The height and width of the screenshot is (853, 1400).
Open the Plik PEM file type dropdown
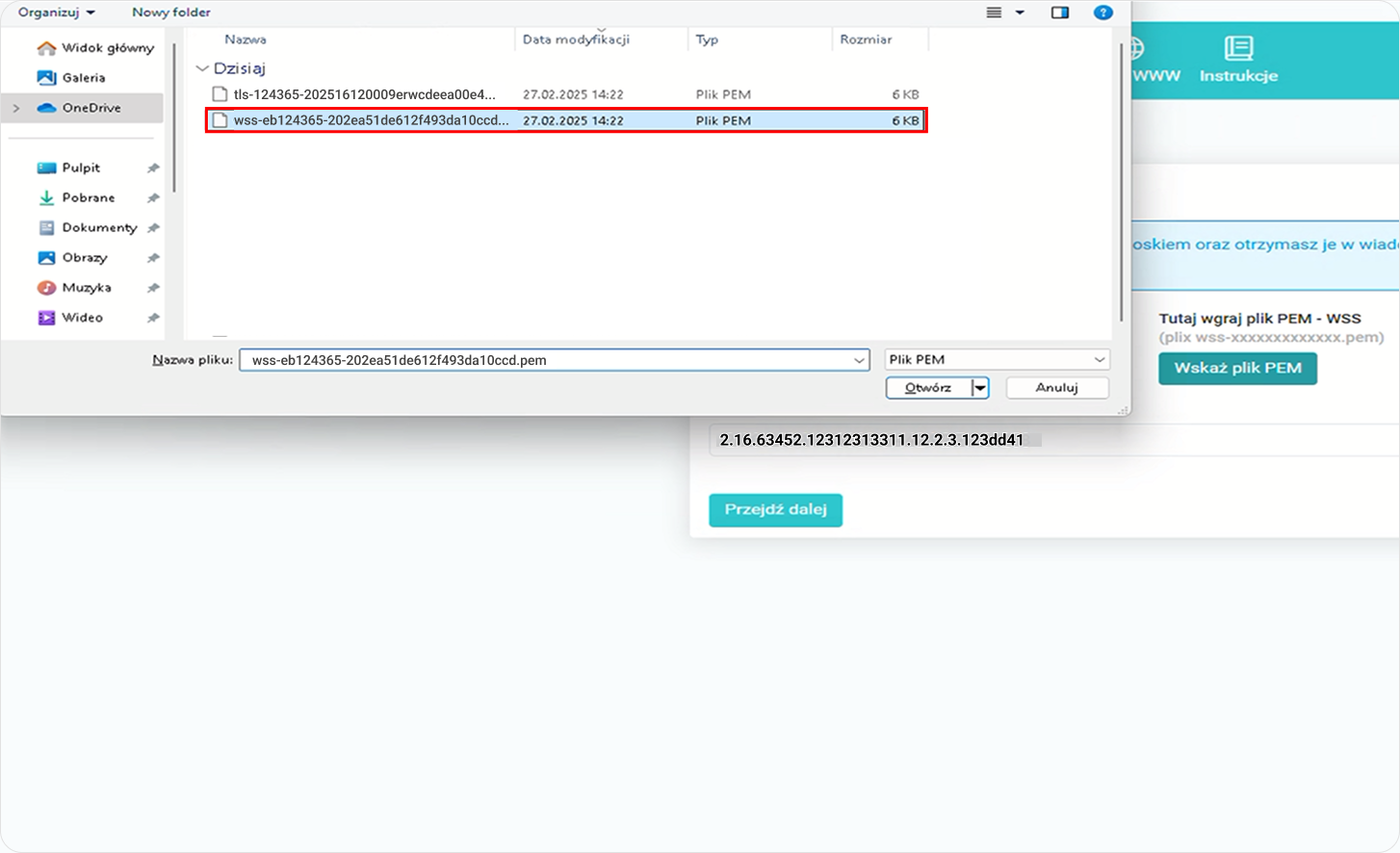[x=997, y=359]
